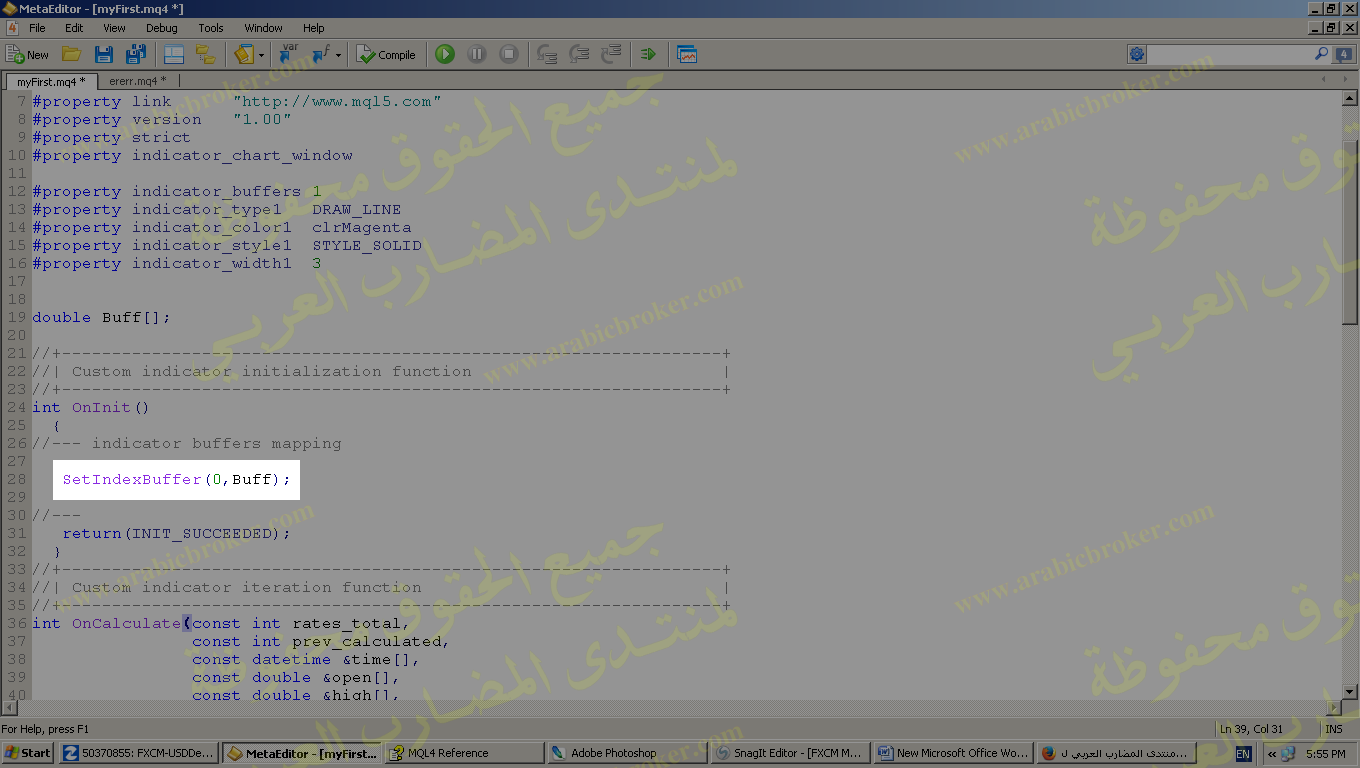Image resolution: width=1360 pixels, height=768 pixels.
Task: Toggle the window layout panel icon
Action: (174, 54)
